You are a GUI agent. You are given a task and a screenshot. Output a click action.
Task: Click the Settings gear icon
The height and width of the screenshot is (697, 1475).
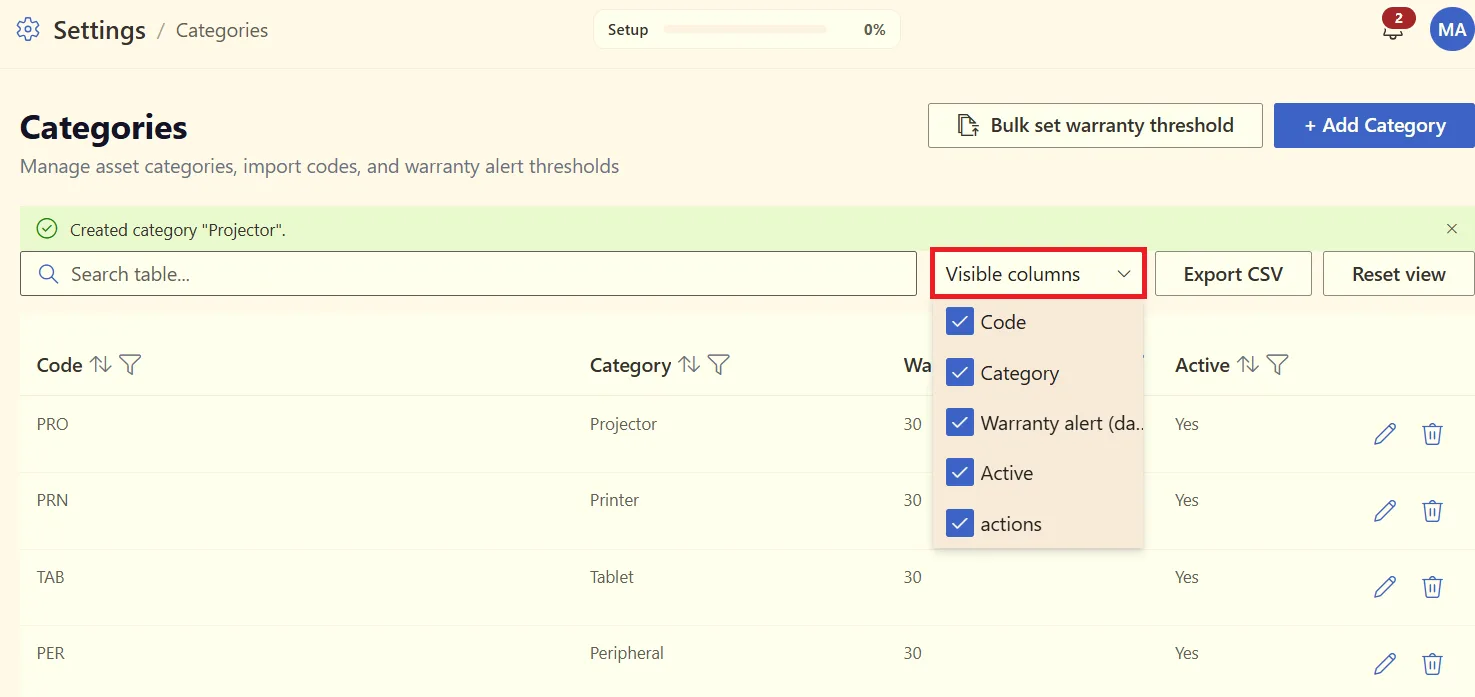pos(28,30)
